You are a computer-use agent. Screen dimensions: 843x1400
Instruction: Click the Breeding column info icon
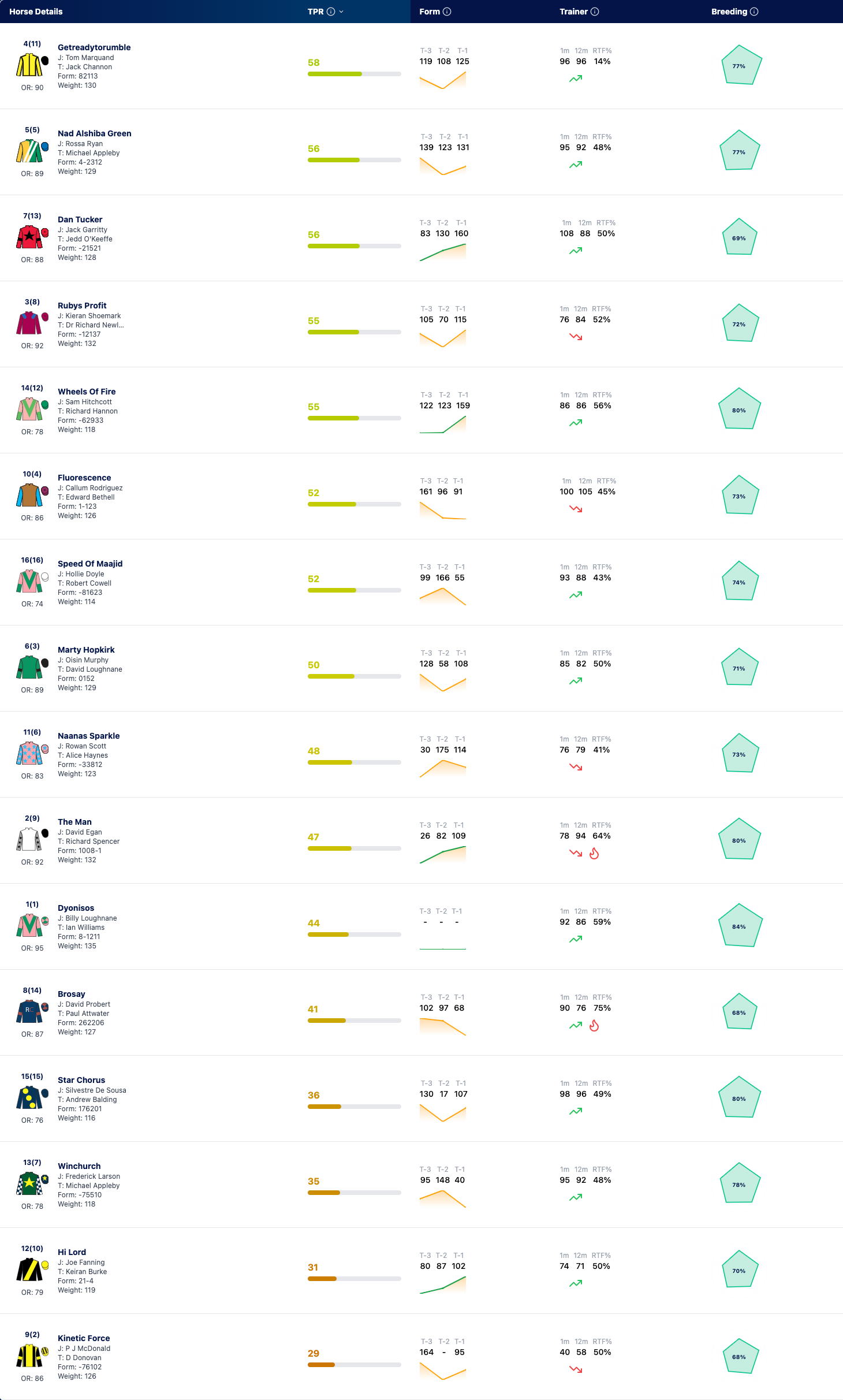click(754, 12)
